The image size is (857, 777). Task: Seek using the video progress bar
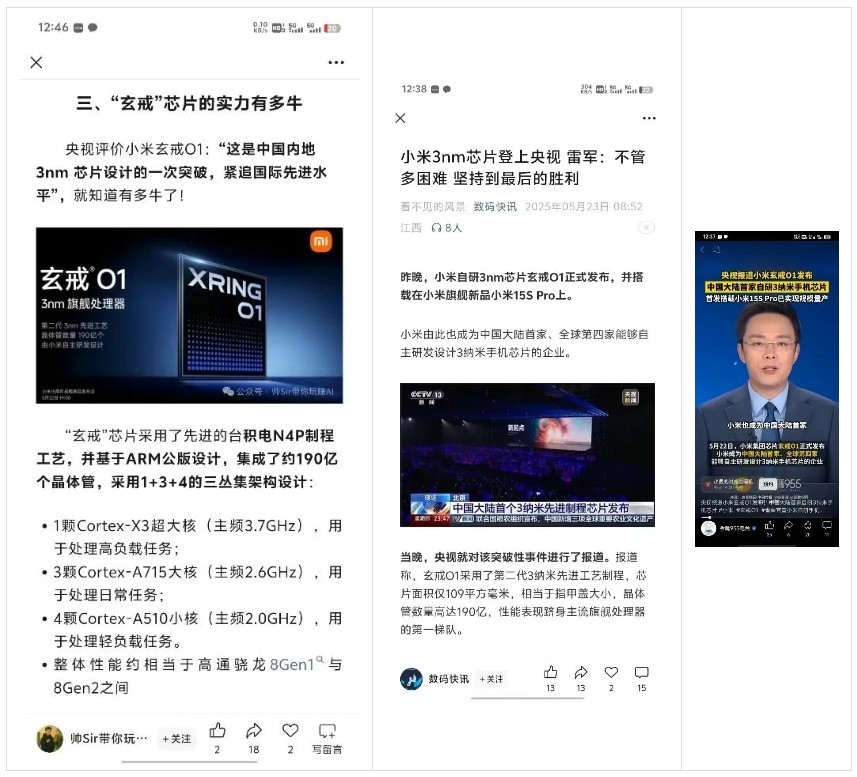[767, 517]
